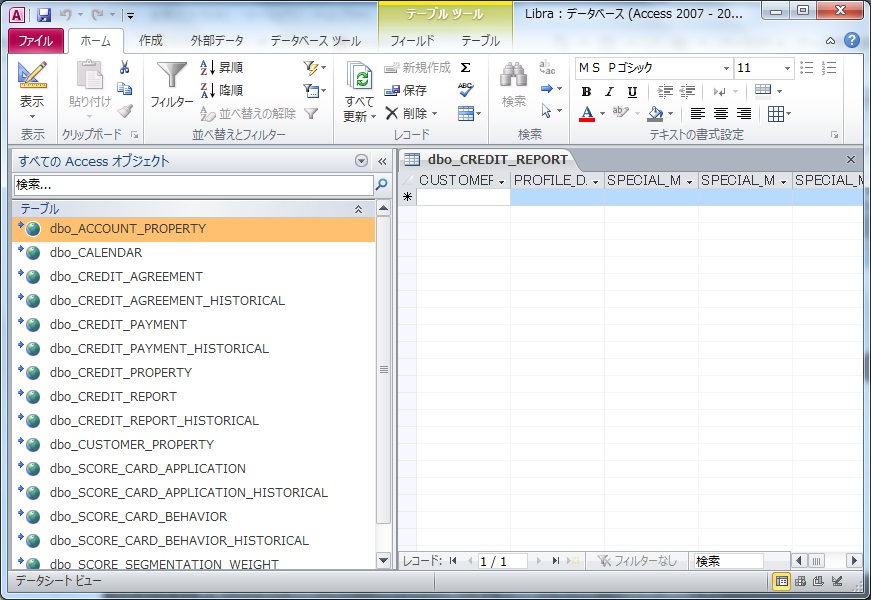Open the ファイル tab

coord(36,41)
